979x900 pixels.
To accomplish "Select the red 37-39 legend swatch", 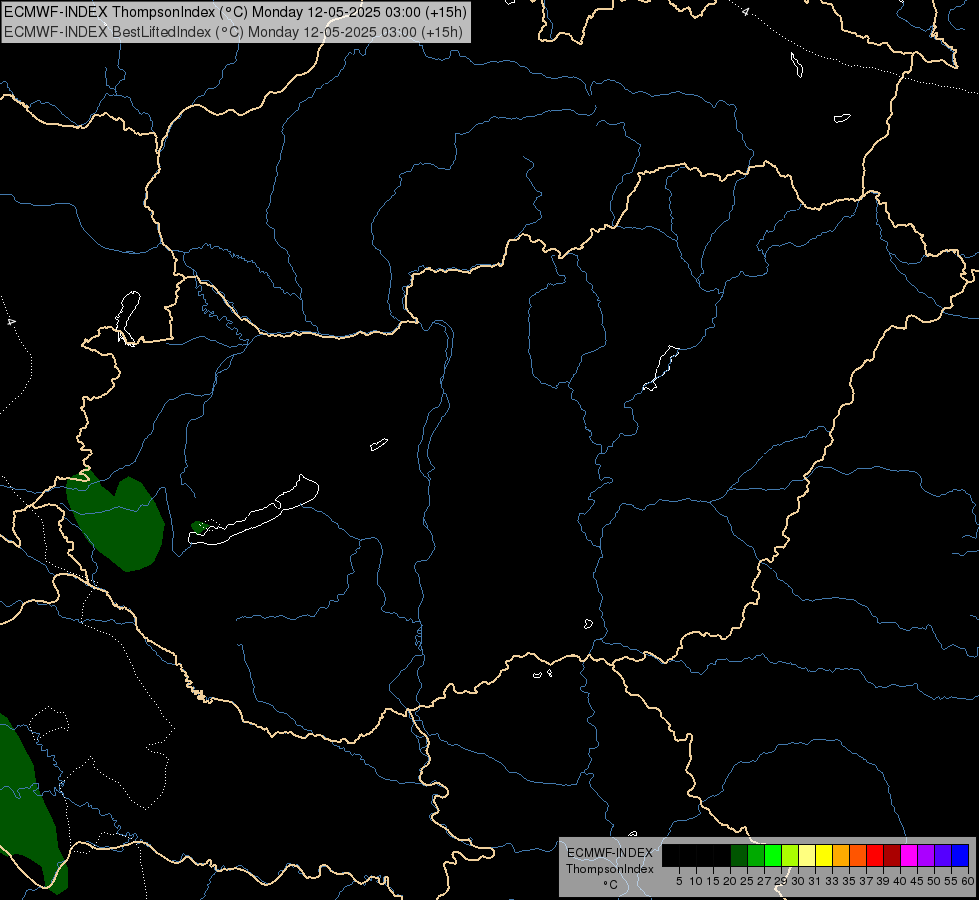I will pyautogui.click(x=875, y=855).
